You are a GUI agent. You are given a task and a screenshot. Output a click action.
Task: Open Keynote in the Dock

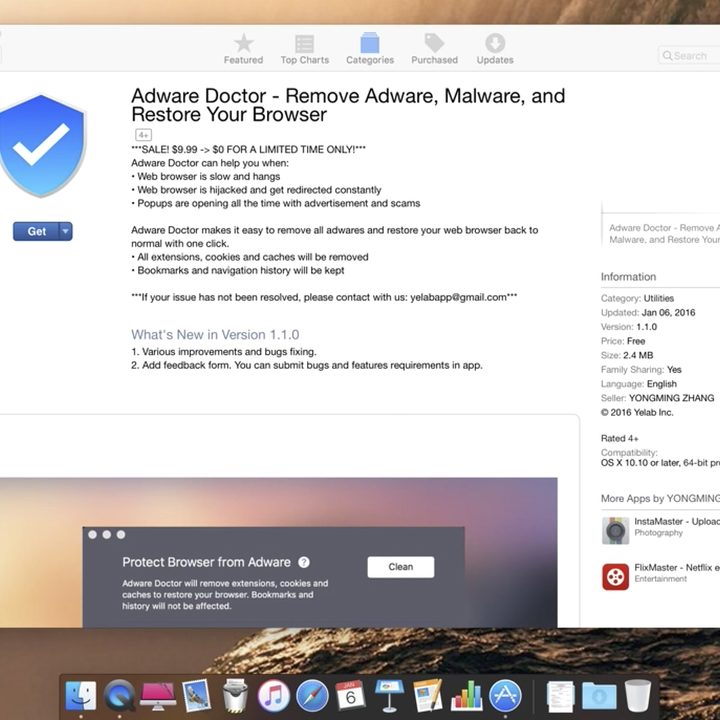coord(389,696)
